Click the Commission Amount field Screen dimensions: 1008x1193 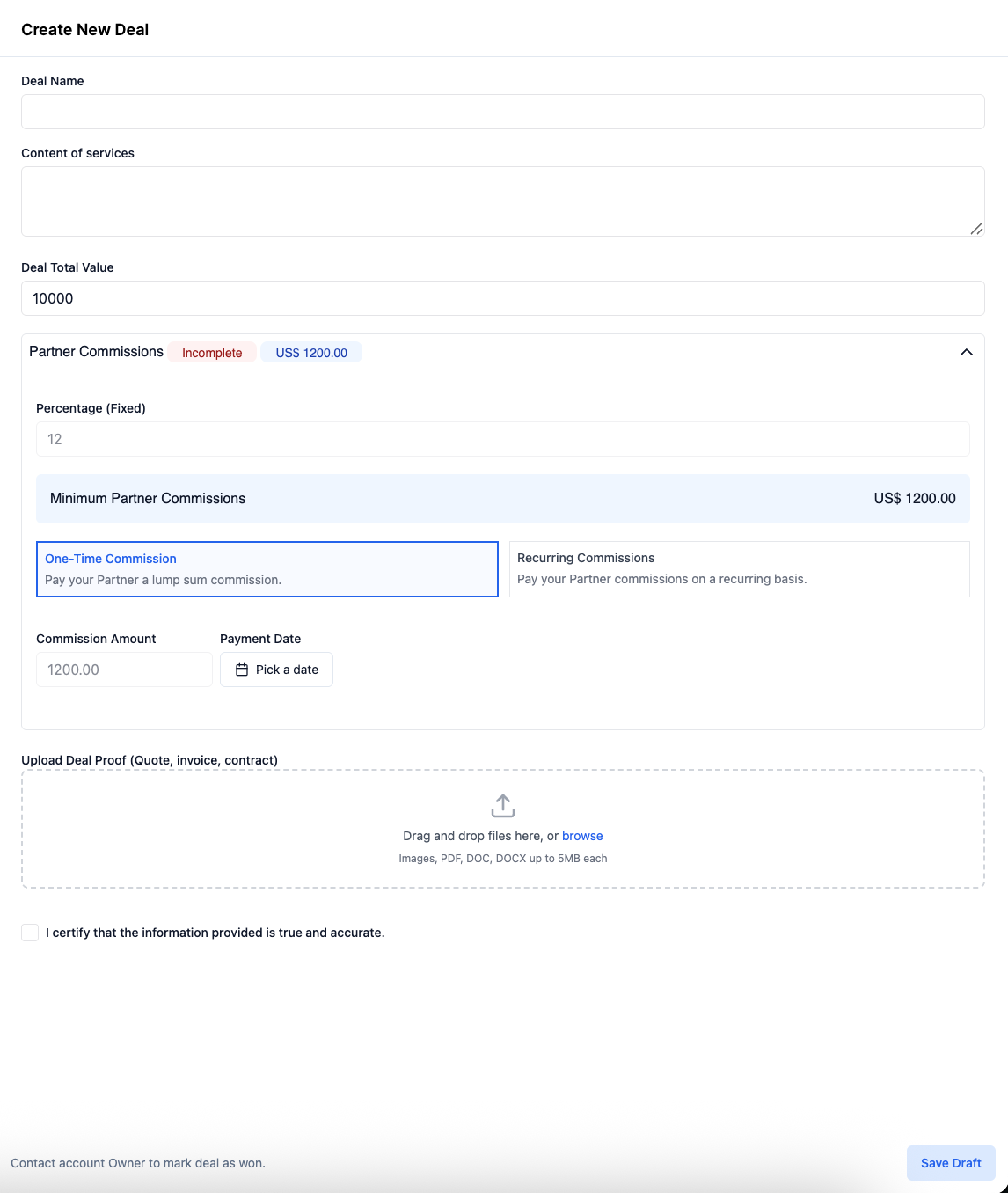click(x=124, y=670)
